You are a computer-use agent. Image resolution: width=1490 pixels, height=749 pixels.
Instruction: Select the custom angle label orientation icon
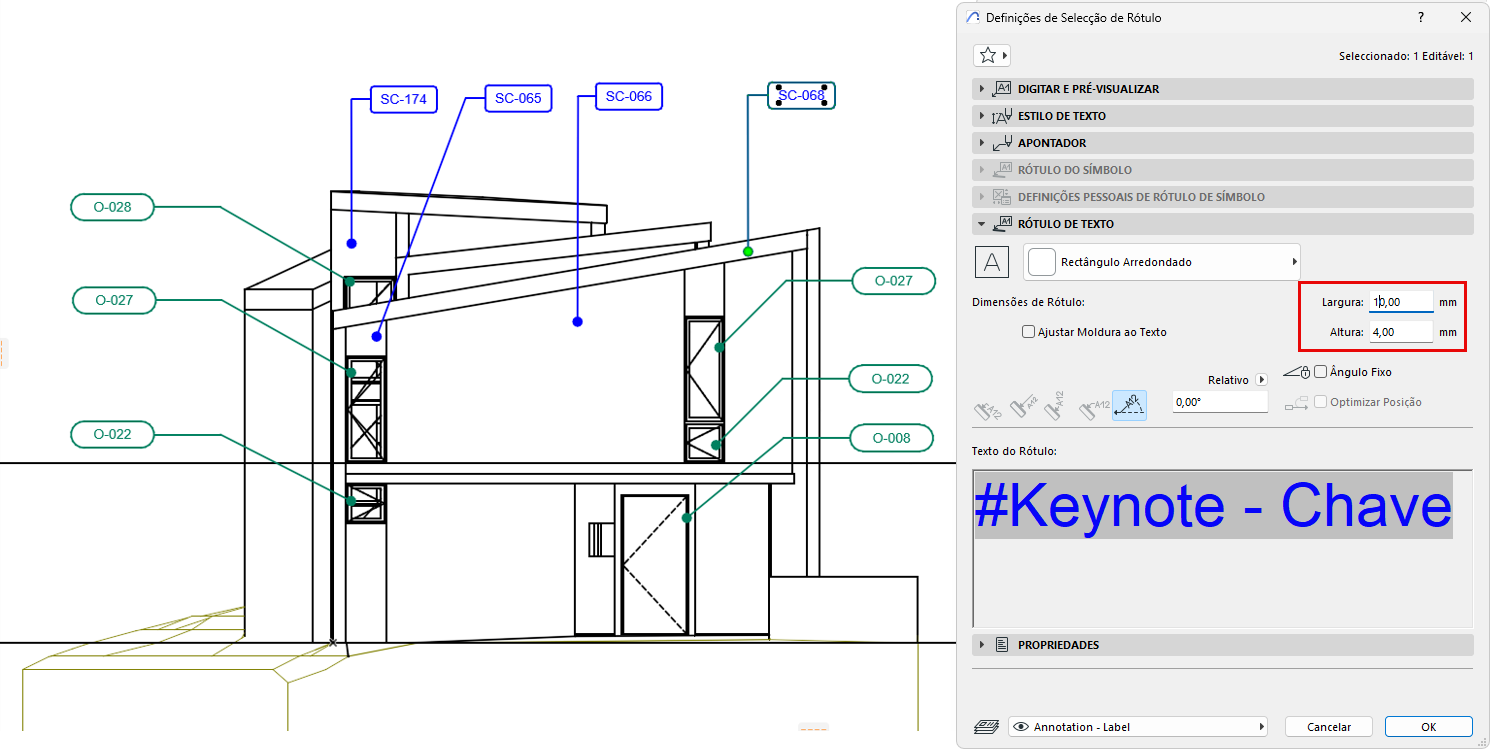coord(1130,405)
